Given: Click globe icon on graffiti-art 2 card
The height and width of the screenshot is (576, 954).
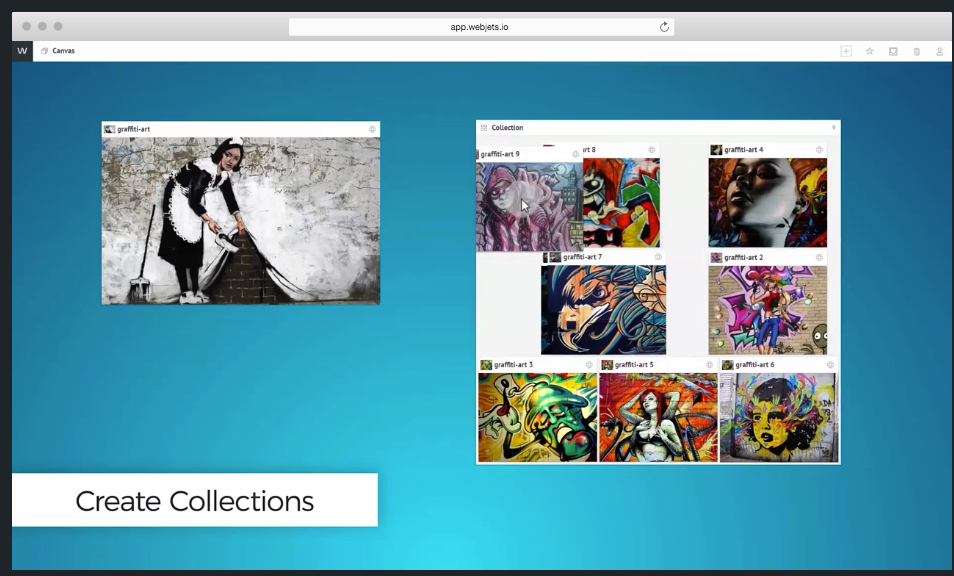Looking at the screenshot, I should pos(819,258).
